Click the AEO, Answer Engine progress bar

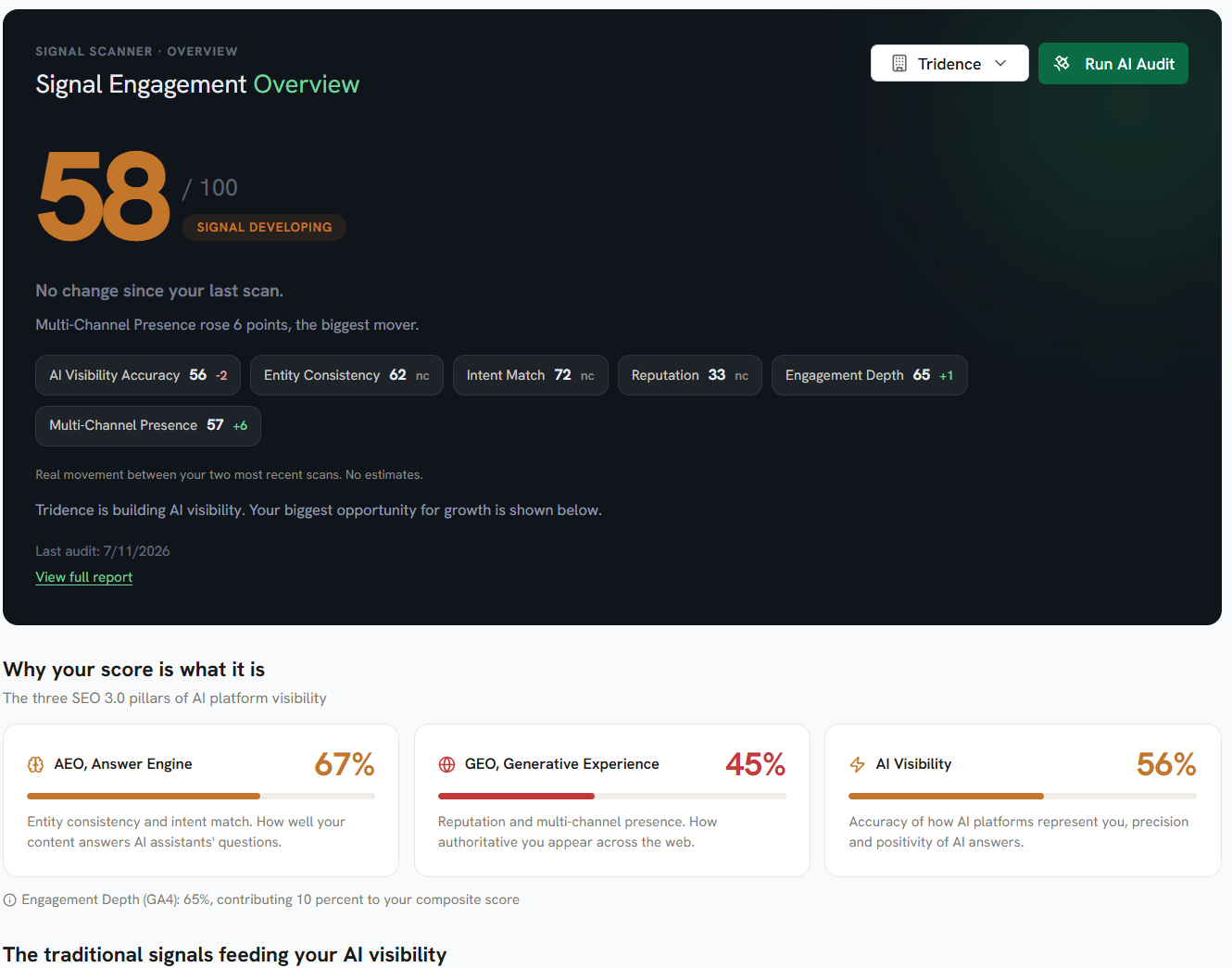[x=201, y=796]
